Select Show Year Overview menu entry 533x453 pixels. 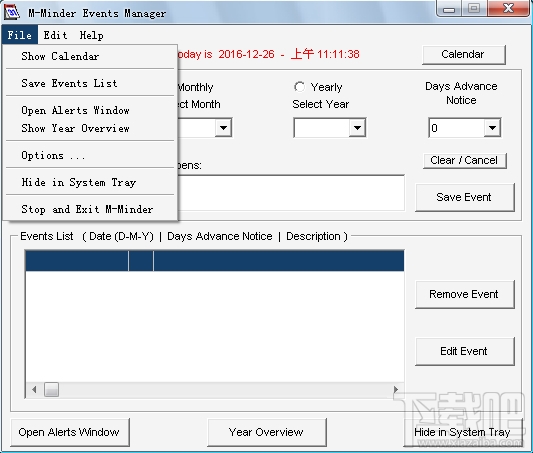point(90,128)
